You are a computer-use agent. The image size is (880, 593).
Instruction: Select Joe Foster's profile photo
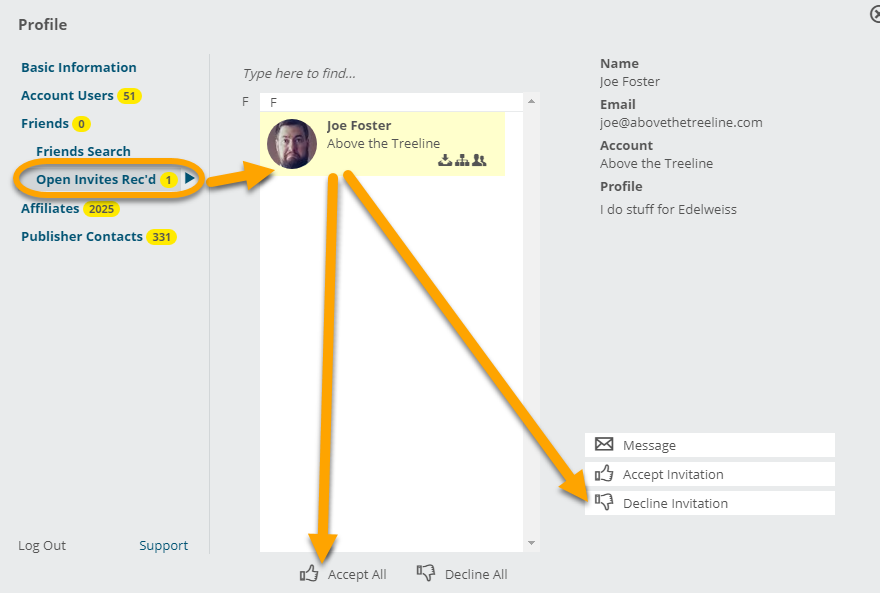[292, 144]
